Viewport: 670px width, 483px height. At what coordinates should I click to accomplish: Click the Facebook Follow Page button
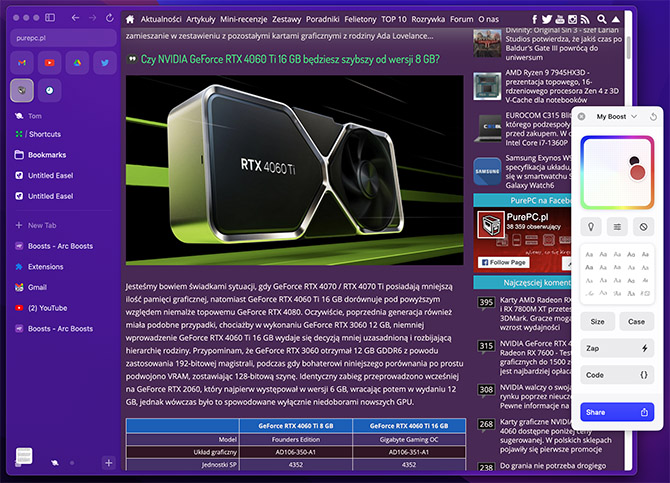tap(504, 262)
